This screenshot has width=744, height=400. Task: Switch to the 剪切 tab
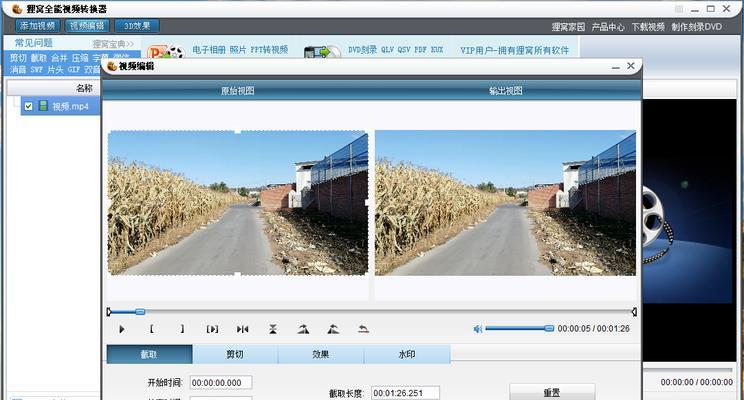click(x=235, y=354)
